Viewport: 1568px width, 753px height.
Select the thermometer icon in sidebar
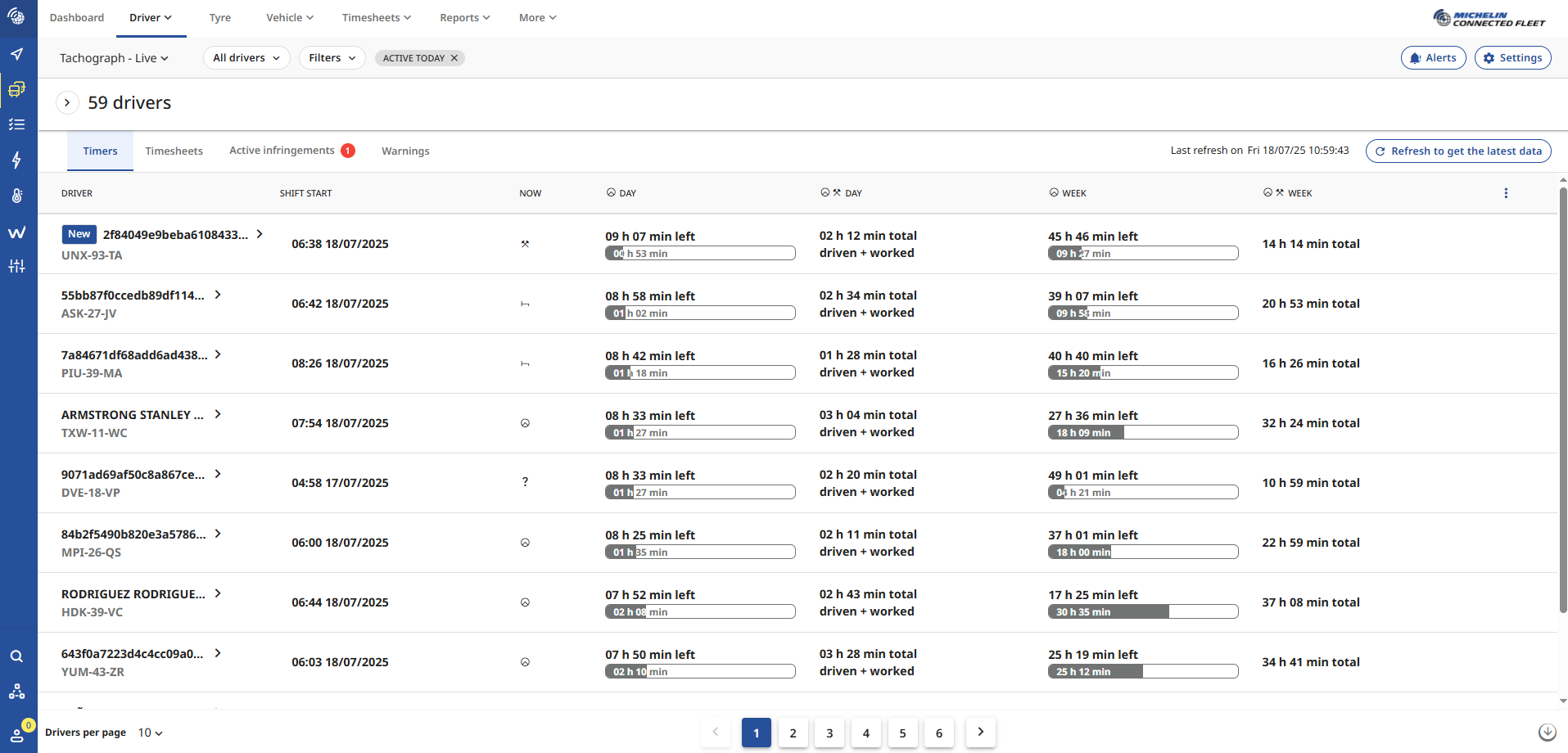coord(16,196)
